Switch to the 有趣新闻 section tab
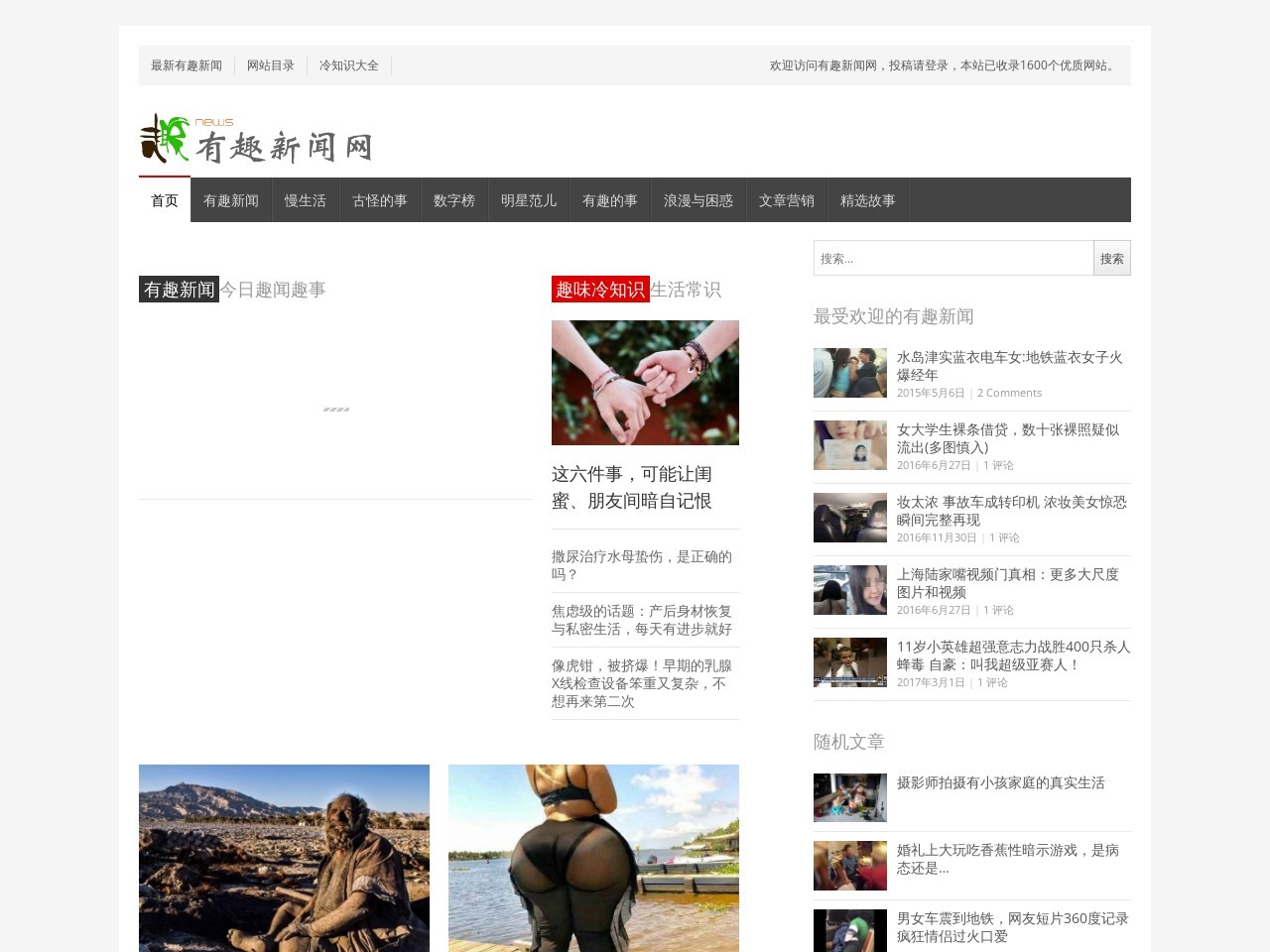Screen dimensions: 1270x952 230,199
